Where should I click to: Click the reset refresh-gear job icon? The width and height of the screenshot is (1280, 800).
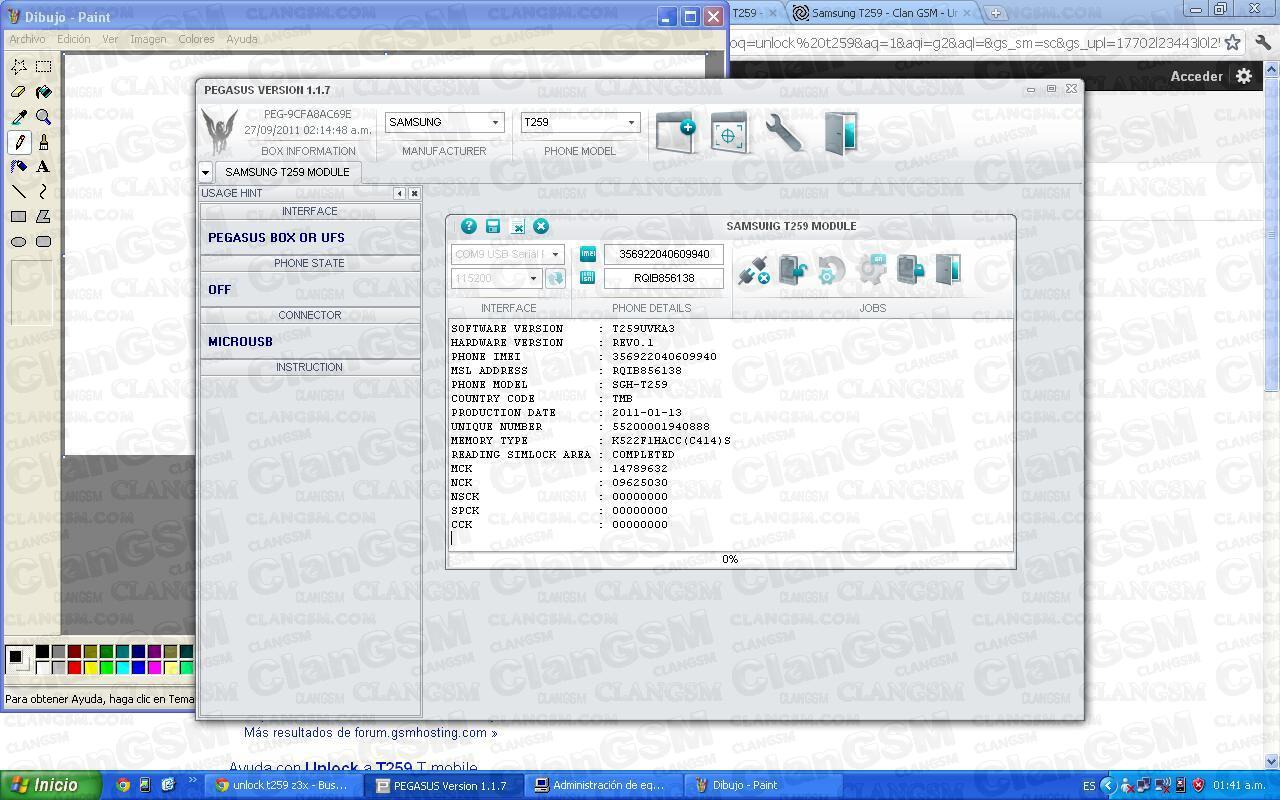click(x=831, y=270)
